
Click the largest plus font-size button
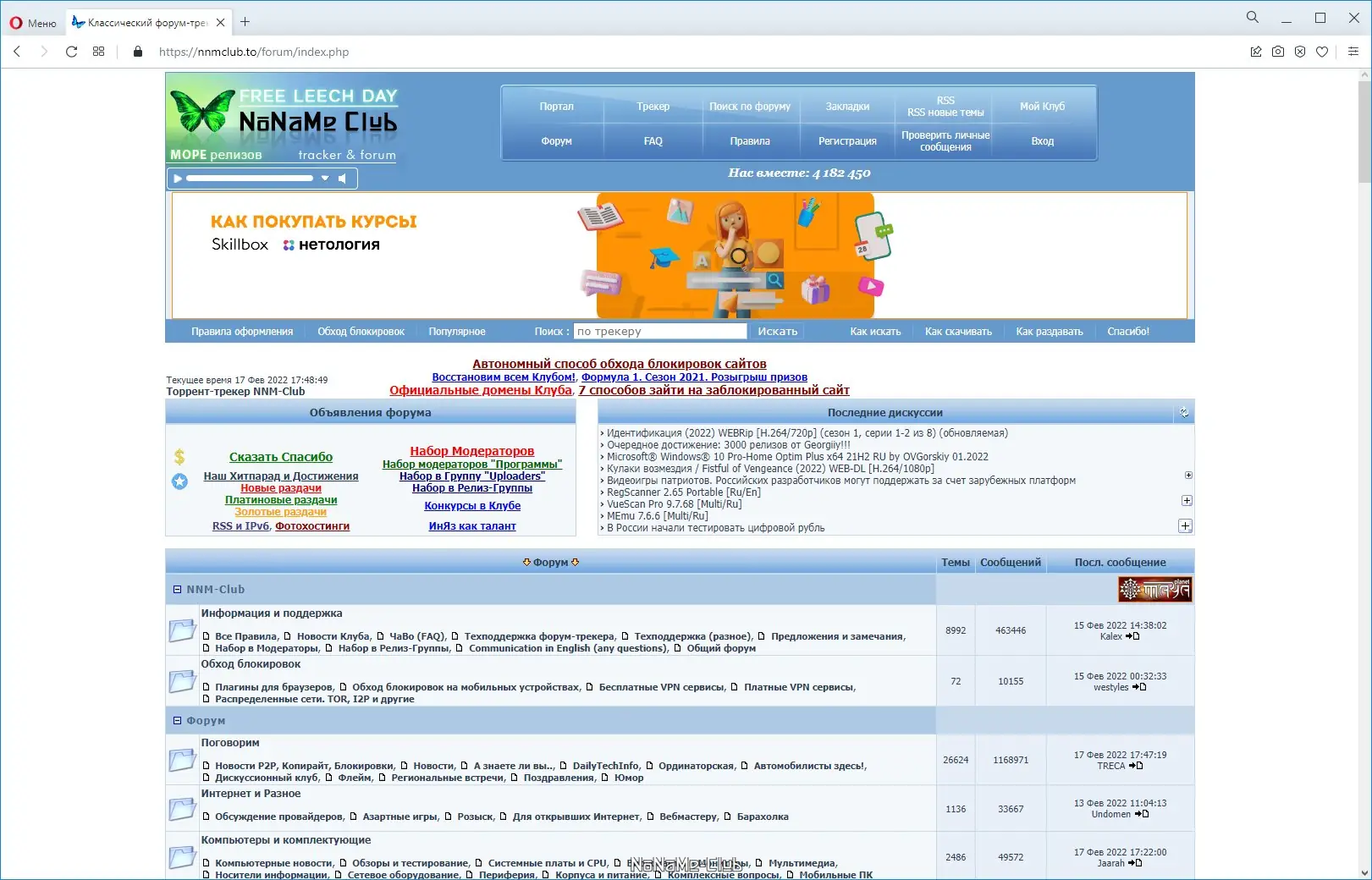(x=1185, y=526)
